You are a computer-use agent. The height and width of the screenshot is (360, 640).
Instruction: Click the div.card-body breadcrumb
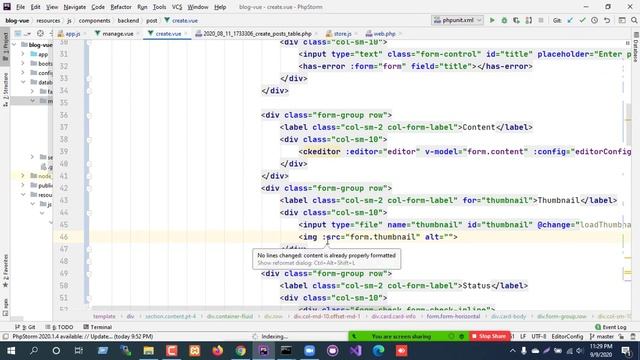tap(508, 316)
